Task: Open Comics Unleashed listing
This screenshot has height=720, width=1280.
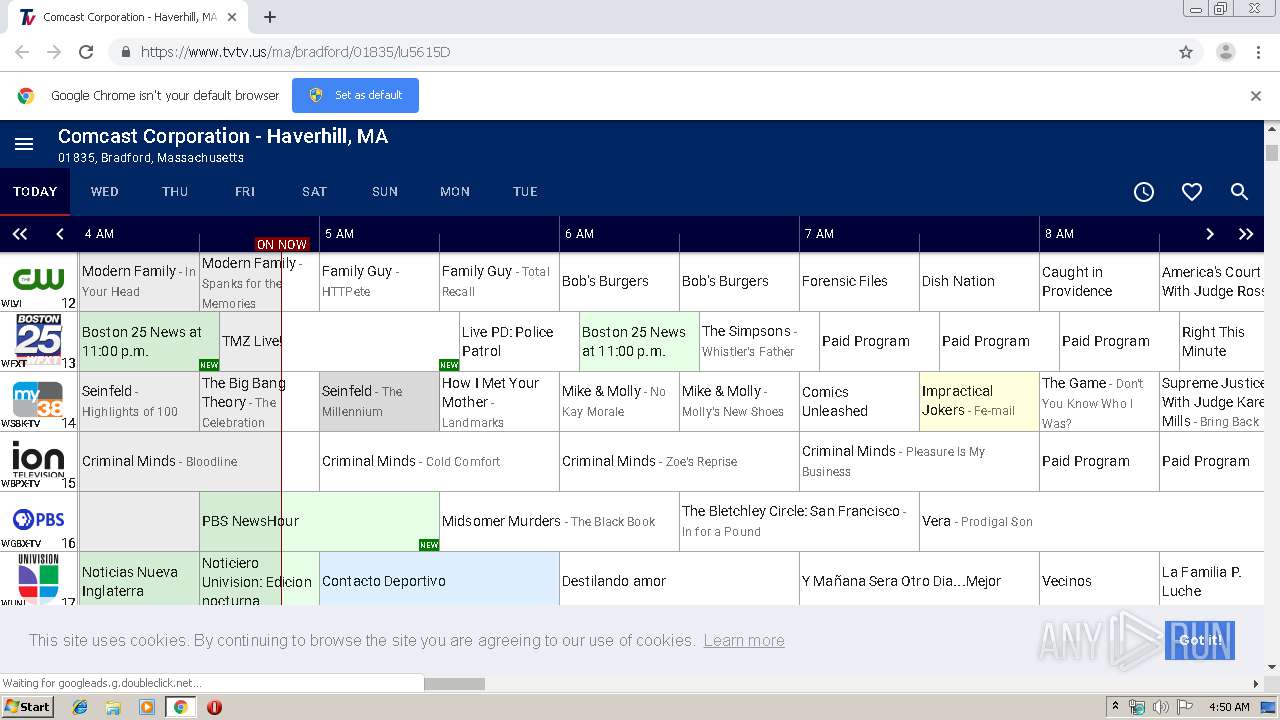Action: pos(859,402)
